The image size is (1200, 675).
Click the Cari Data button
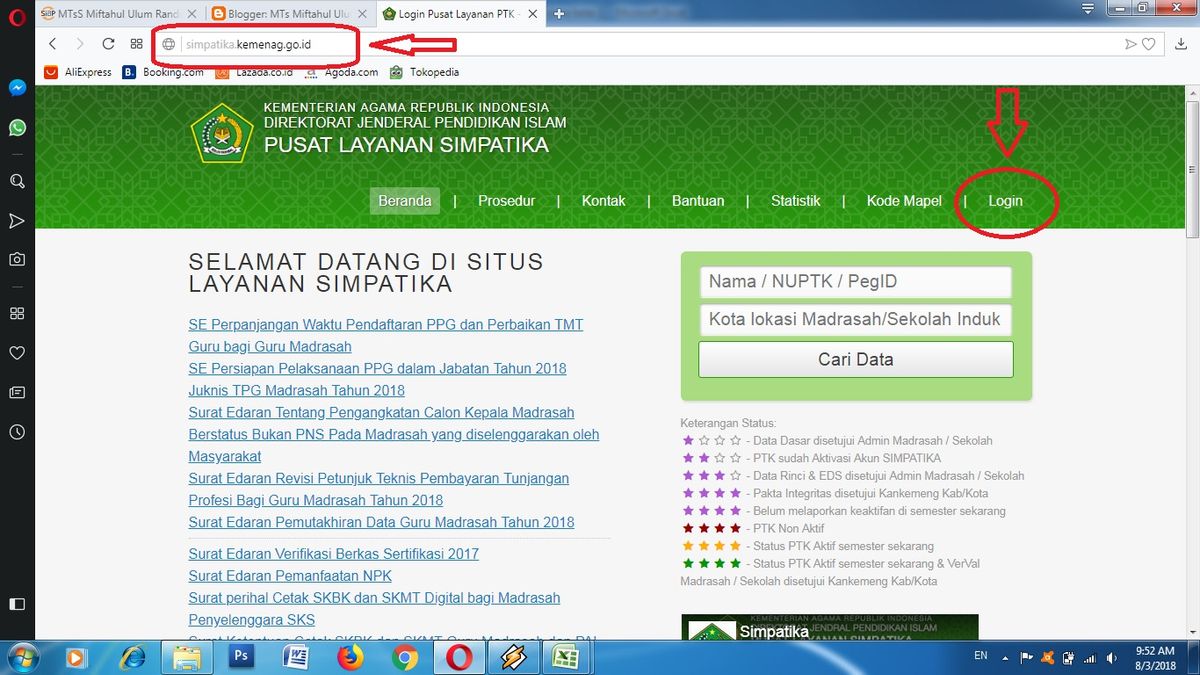pos(855,359)
